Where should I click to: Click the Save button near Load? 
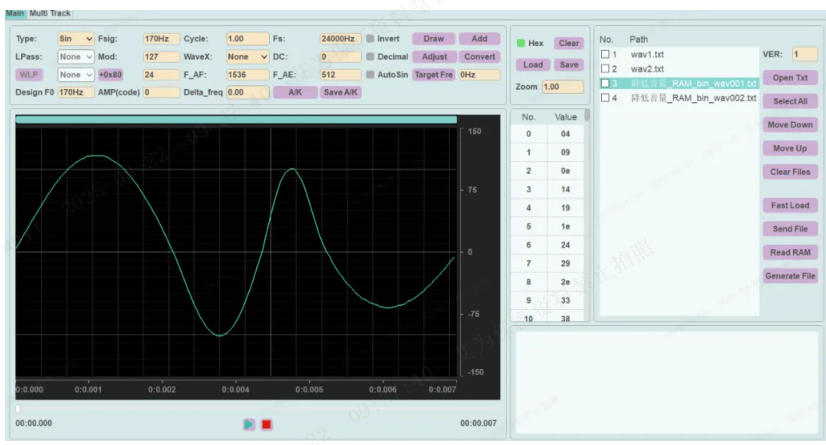tap(568, 65)
